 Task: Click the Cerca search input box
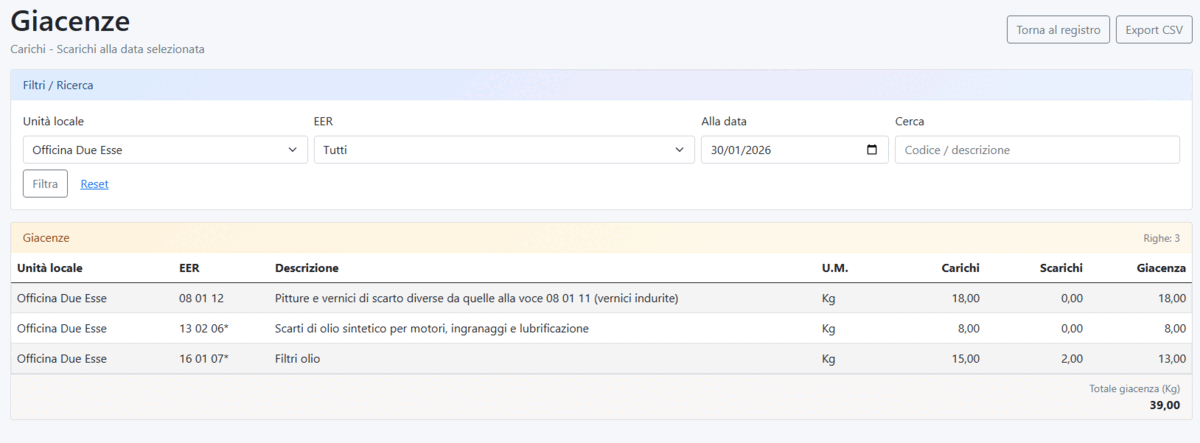(x=1037, y=150)
